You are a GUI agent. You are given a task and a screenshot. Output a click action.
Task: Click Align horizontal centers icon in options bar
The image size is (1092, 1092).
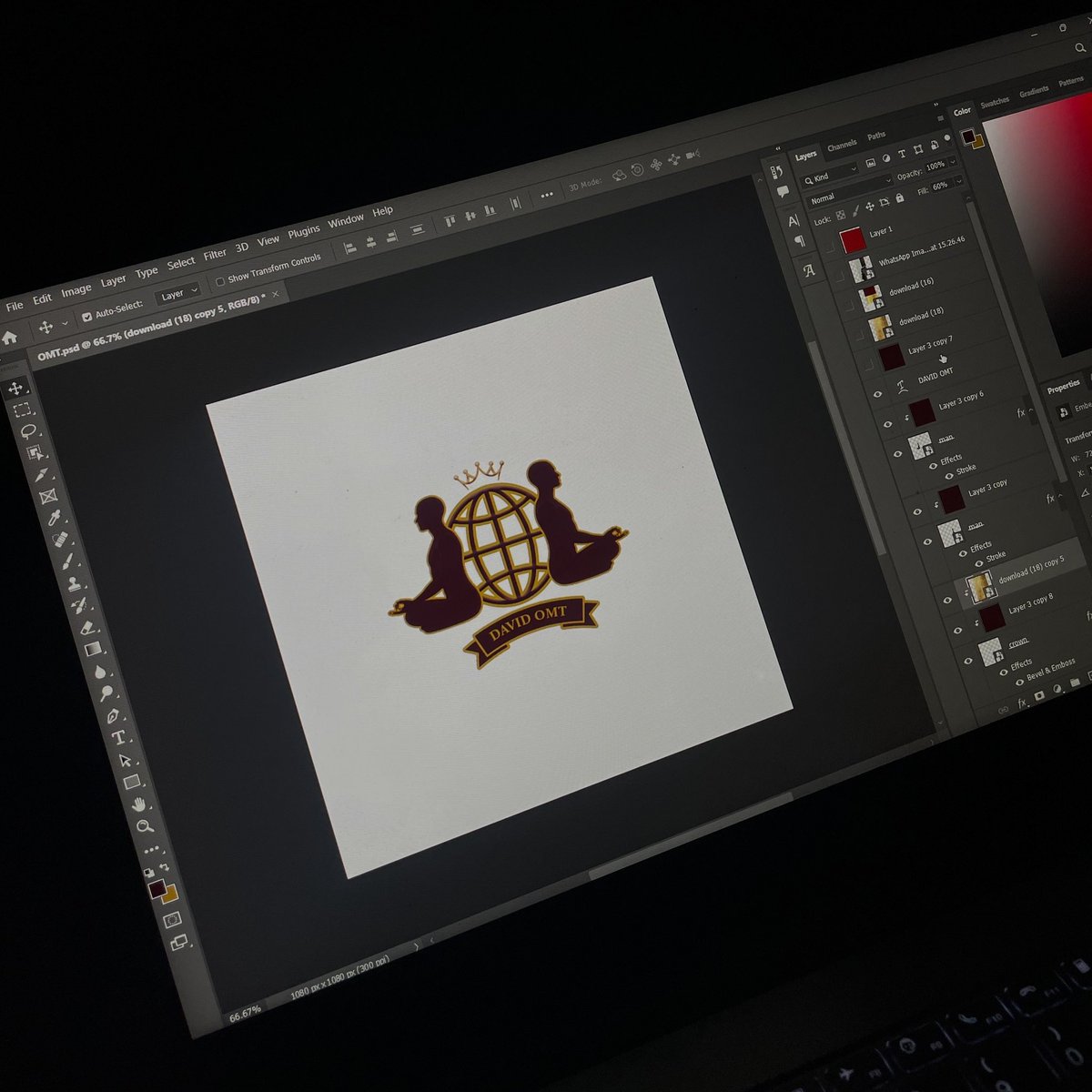pyautogui.click(x=371, y=244)
